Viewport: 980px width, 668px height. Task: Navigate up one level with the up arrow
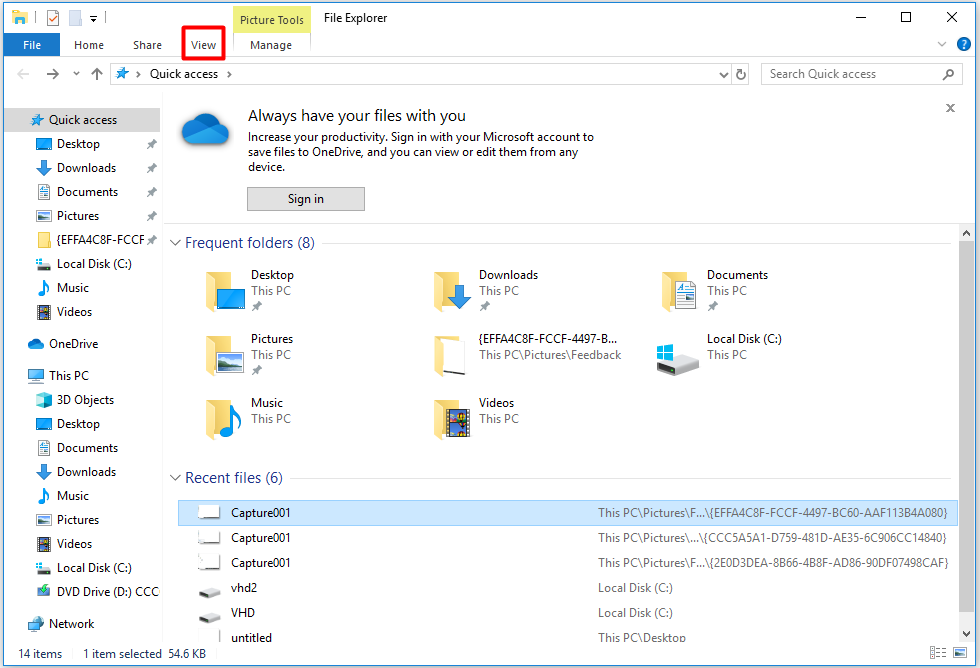[x=96, y=73]
